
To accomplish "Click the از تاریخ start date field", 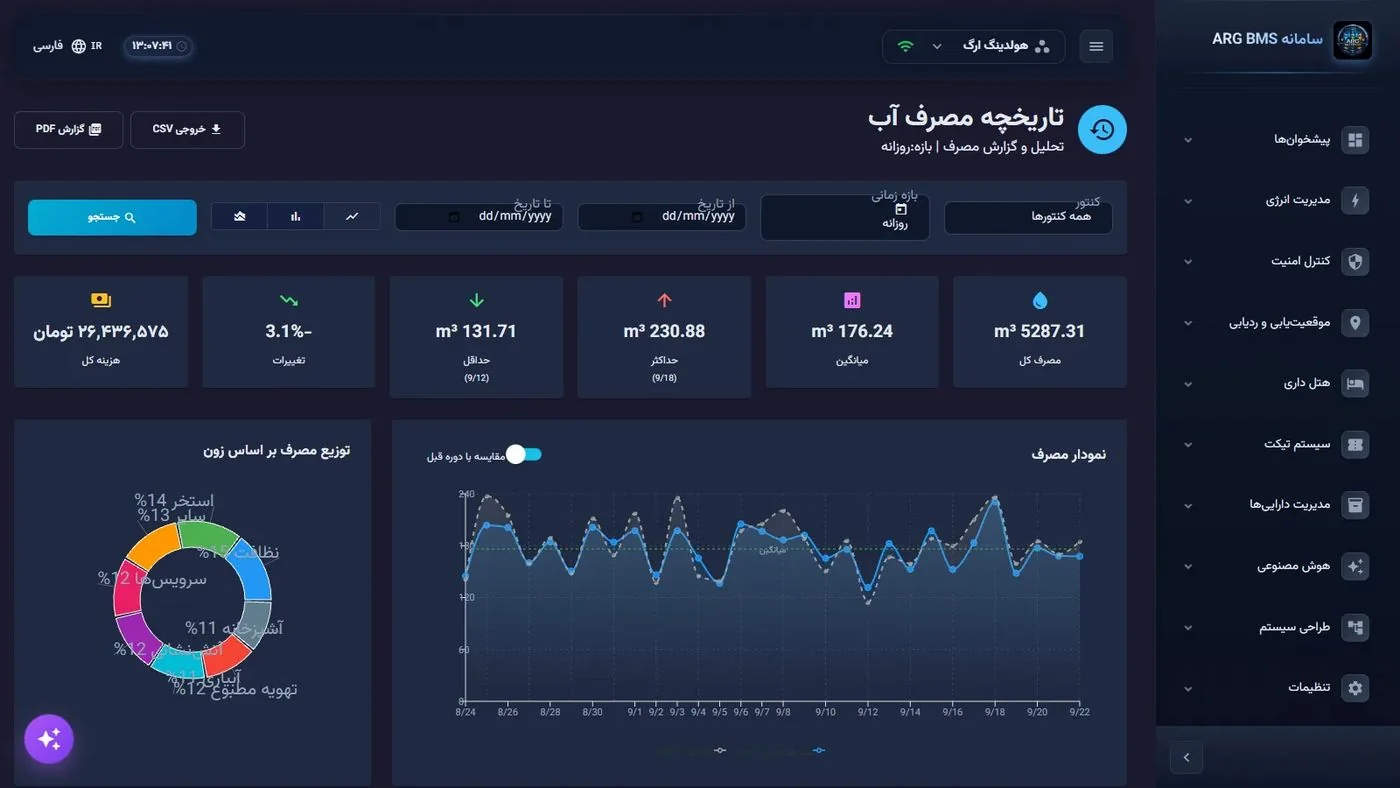I will (662, 217).
